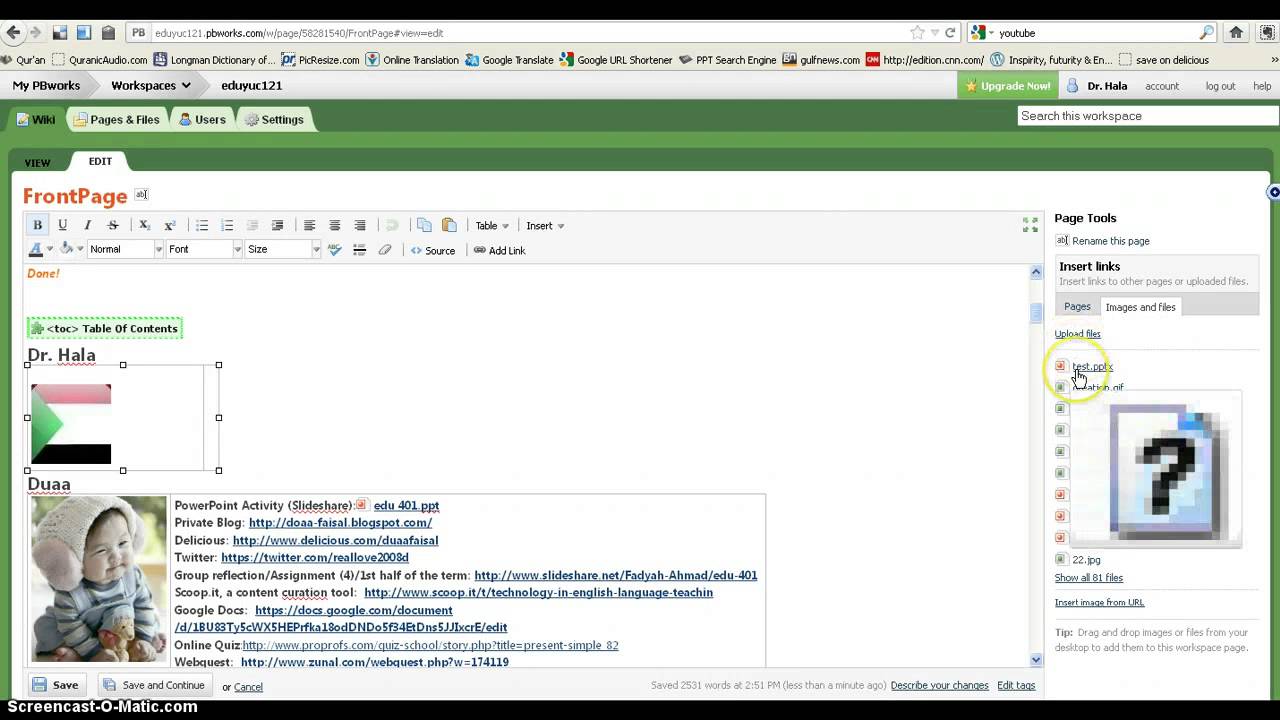The width and height of the screenshot is (1280, 720).
Task: Open Describe your changes link
Action: [x=939, y=685]
